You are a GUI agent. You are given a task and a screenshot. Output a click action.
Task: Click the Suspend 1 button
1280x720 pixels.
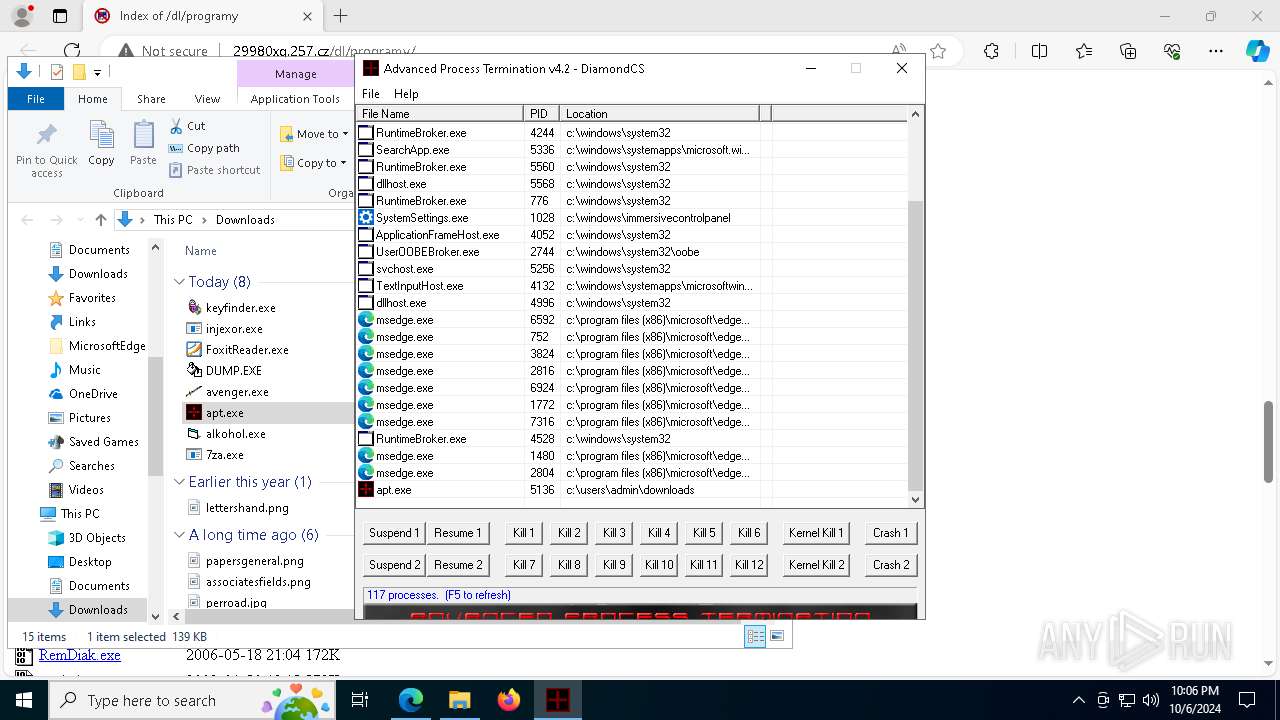click(394, 533)
